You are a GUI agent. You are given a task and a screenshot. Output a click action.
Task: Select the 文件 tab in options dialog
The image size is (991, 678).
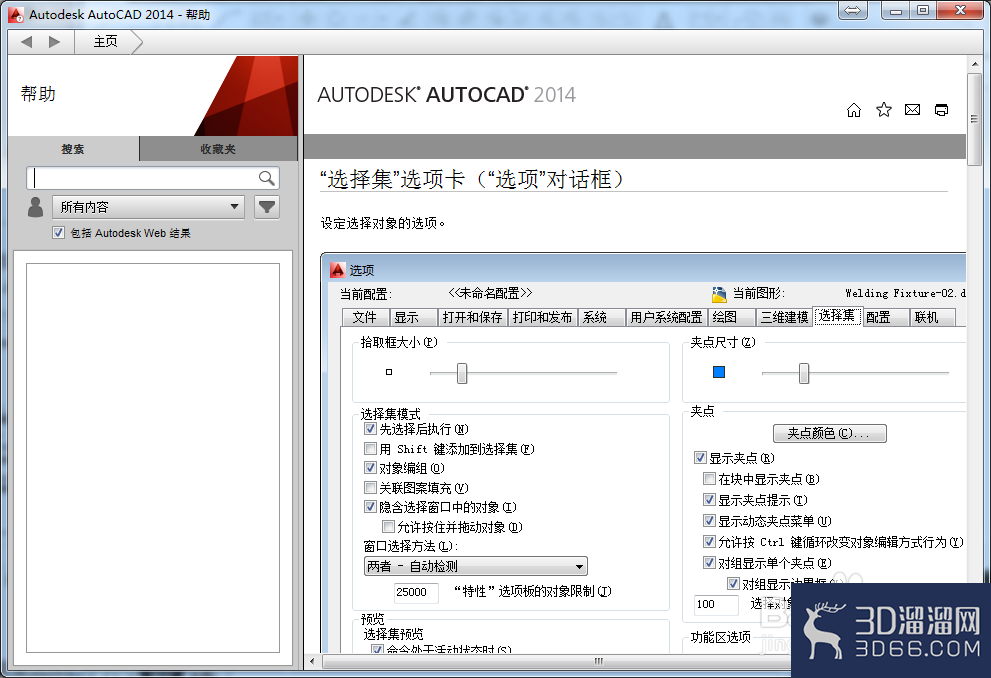365,317
